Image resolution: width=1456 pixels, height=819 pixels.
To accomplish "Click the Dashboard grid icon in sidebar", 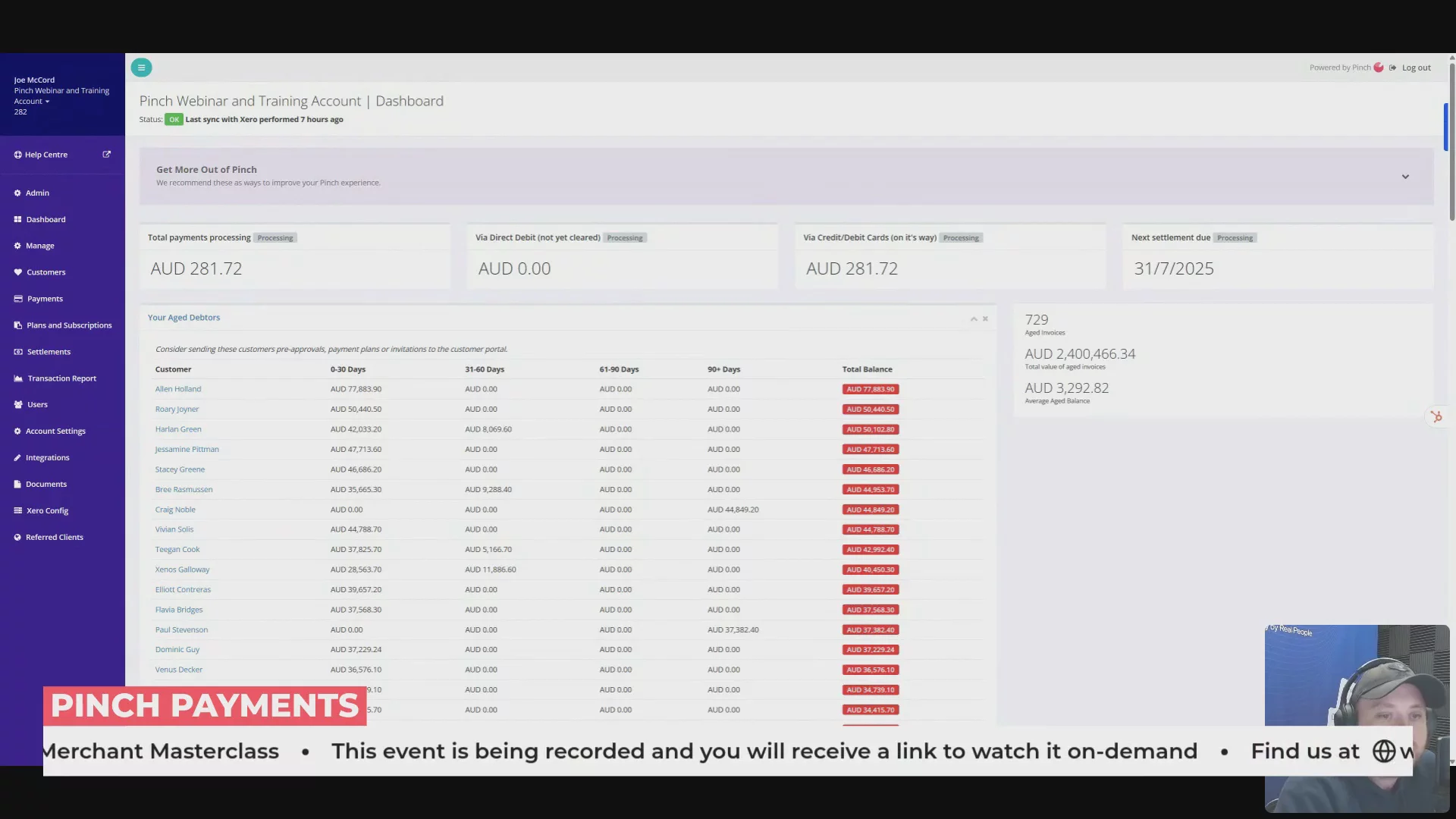I will click(17, 220).
